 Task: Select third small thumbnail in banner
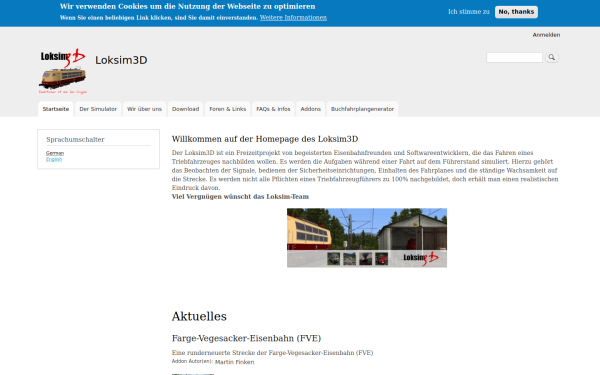pyautogui.click(x=365, y=259)
